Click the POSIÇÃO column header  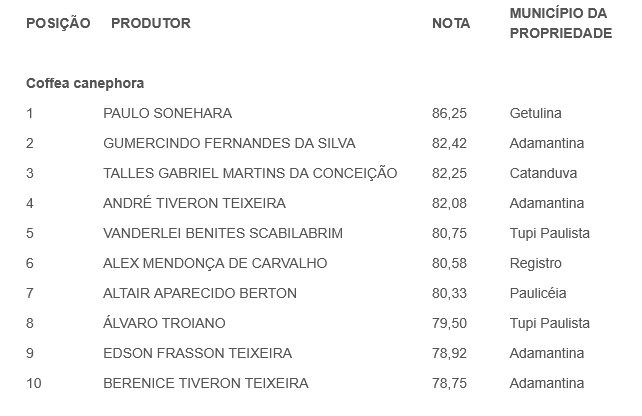pos(58,23)
